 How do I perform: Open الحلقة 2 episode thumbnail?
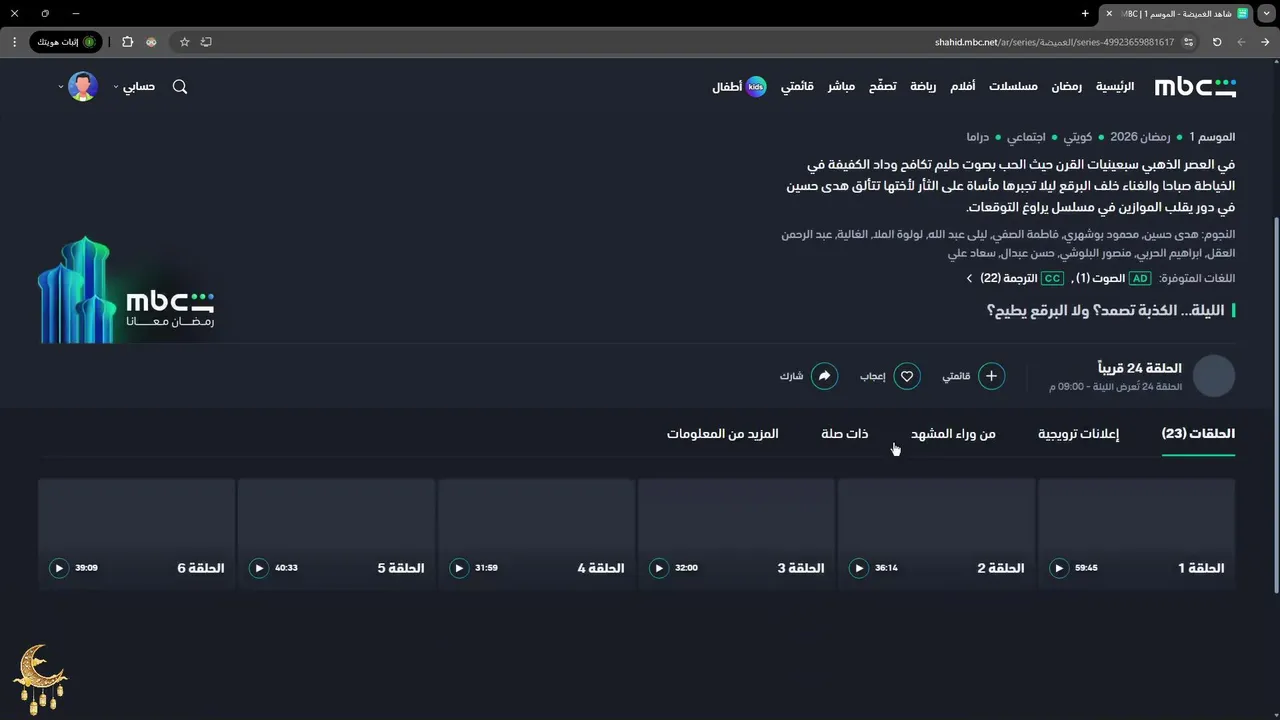coord(937,534)
